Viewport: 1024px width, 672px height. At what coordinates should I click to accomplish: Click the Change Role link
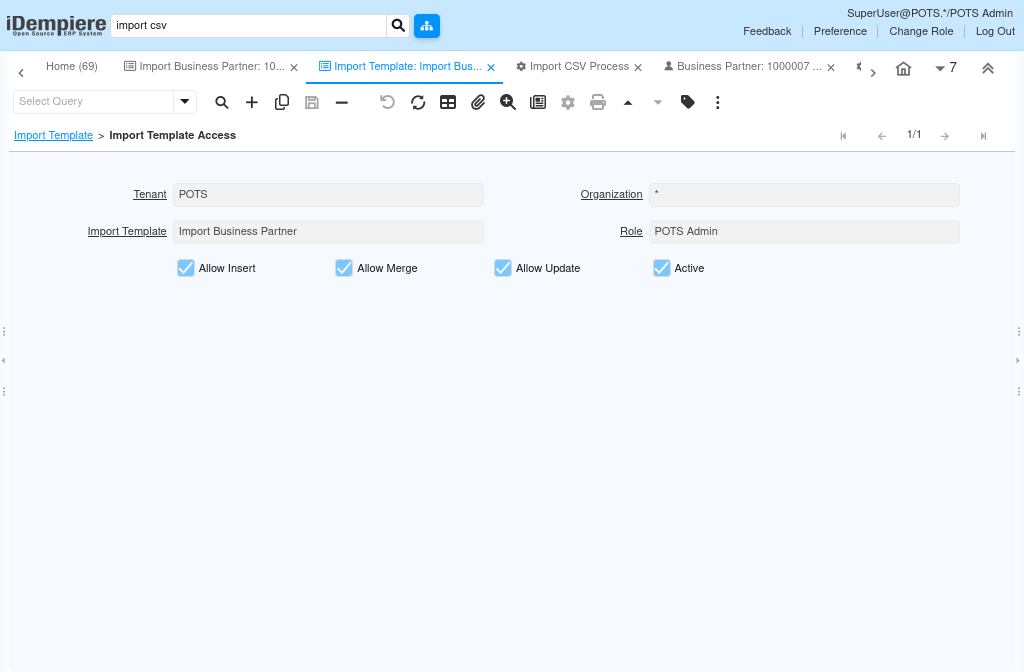click(x=921, y=31)
